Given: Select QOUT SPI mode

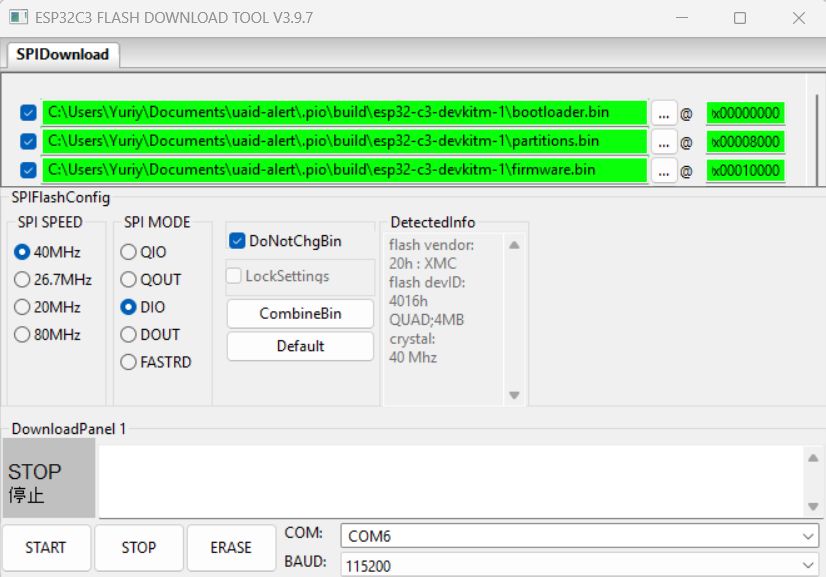Looking at the screenshot, I should 151,279.
